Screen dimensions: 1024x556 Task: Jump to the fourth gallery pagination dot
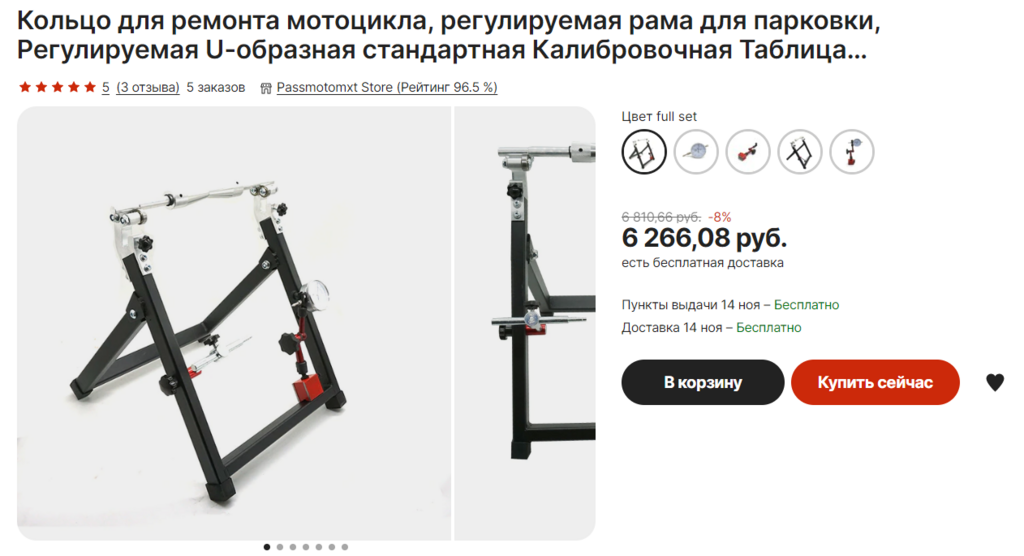pyautogui.click(x=306, y=547)
